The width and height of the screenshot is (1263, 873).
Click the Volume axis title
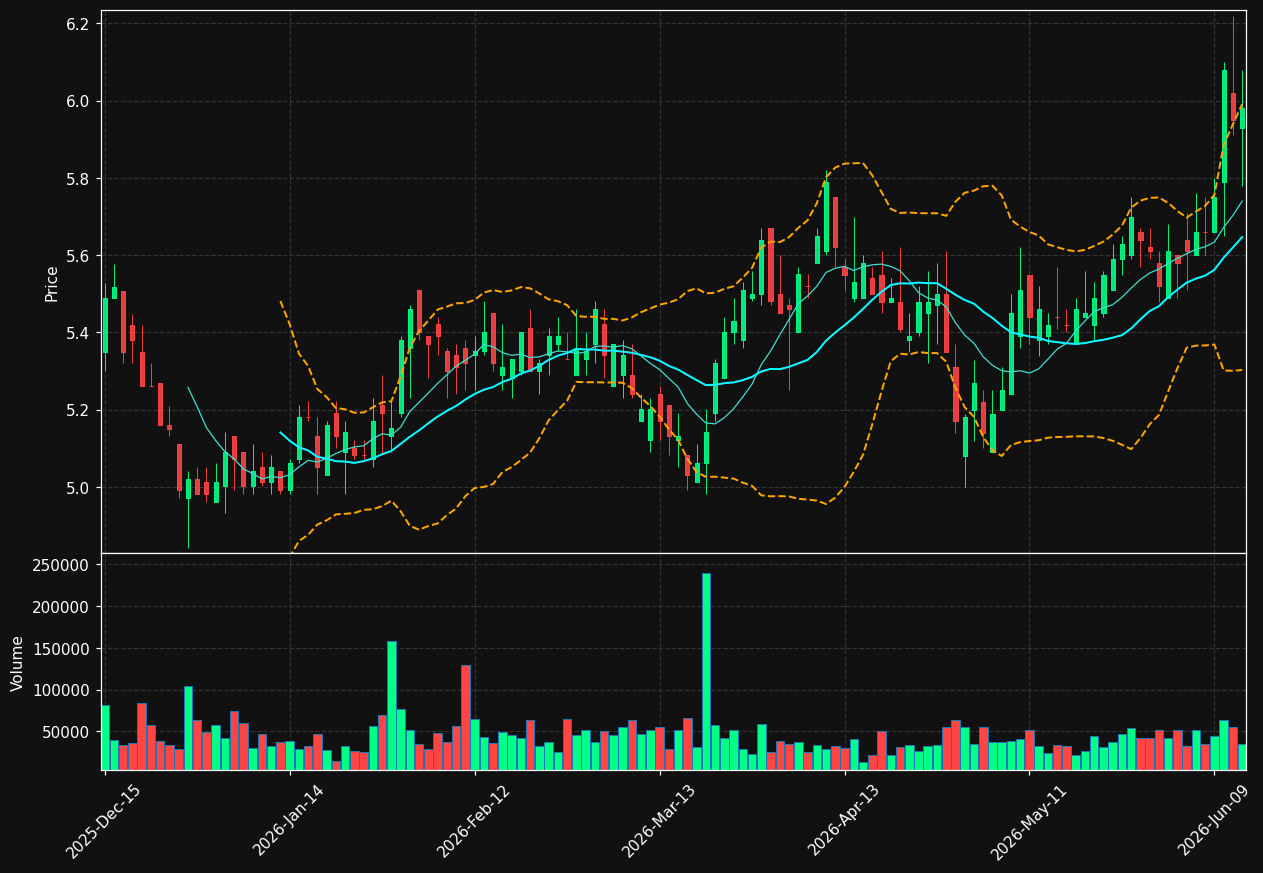(x=18, y=663)
